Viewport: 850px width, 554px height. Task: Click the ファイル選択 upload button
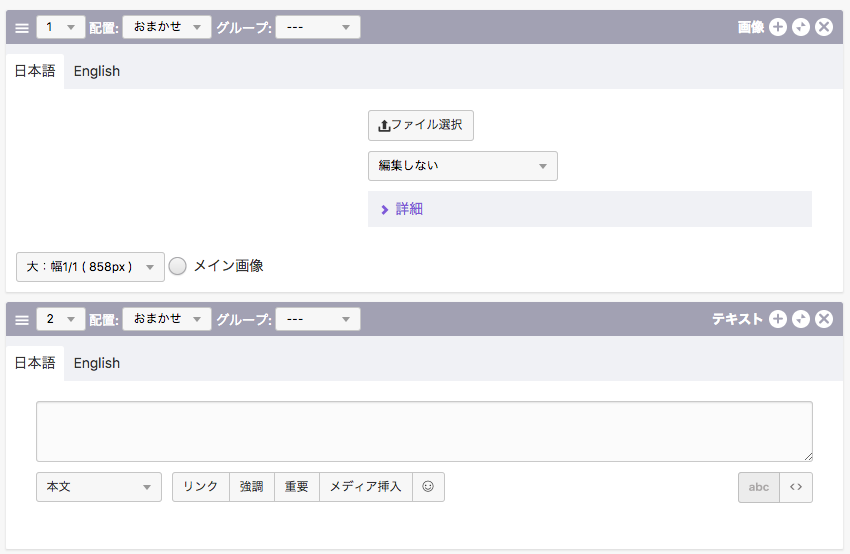pyautogui.click(x=420, y=126)
